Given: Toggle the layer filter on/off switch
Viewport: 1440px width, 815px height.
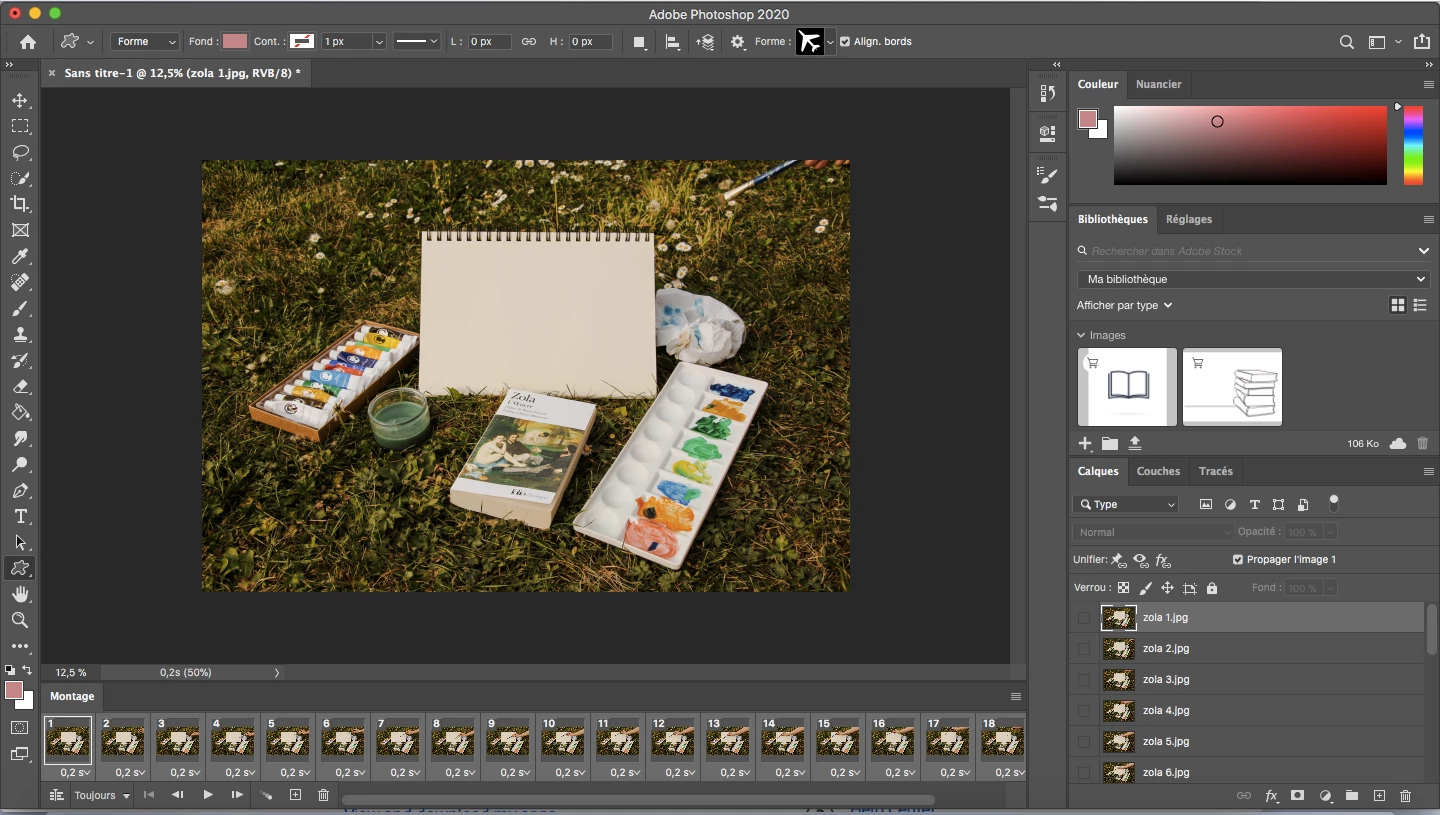Looking at the screenshot, I should pos(1333,503).
